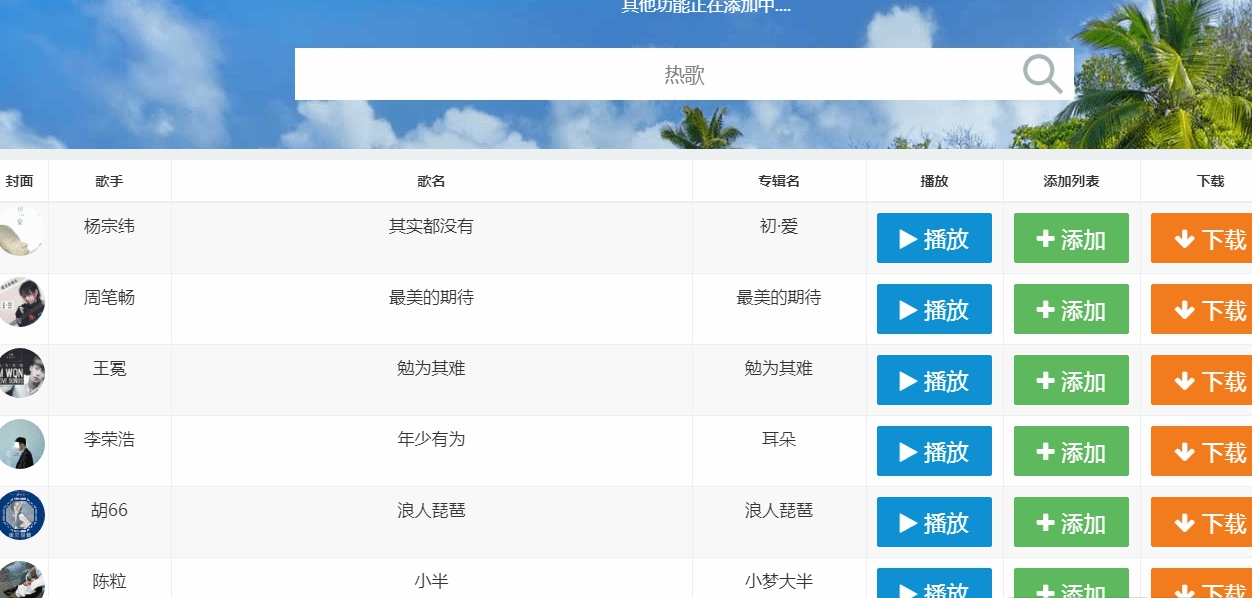The image size is (1252, 598).
Task: Click the magnifying glass search icon
Action: 1042,74
